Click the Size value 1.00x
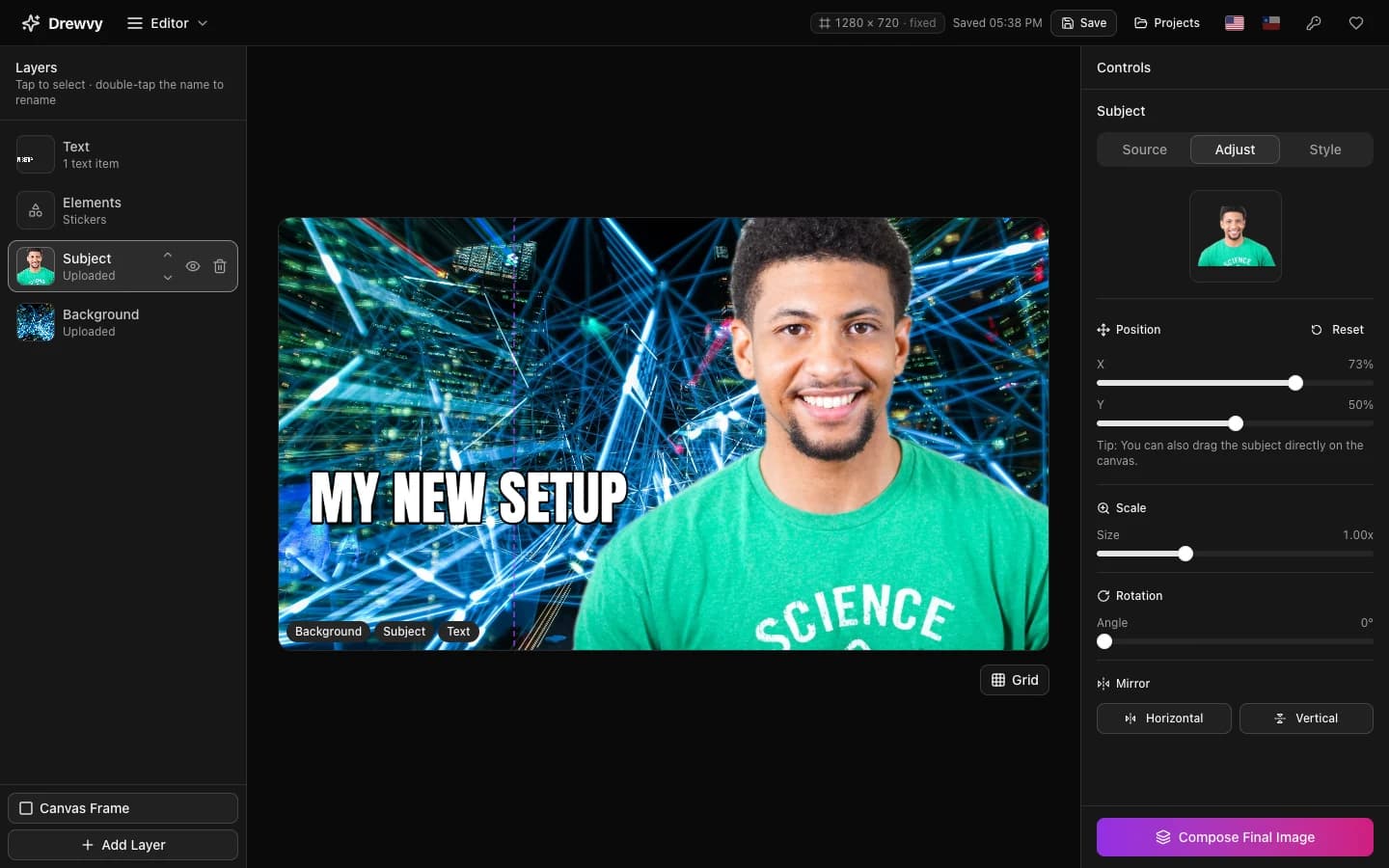 pyautogui.click(x=1358, y=535)
